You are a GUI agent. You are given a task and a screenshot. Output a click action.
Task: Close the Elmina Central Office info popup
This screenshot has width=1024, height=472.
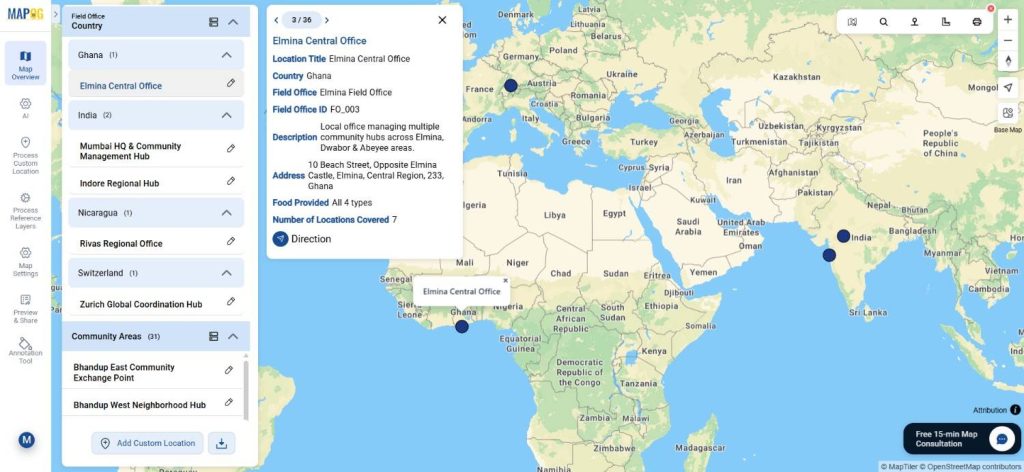[442, 20]
